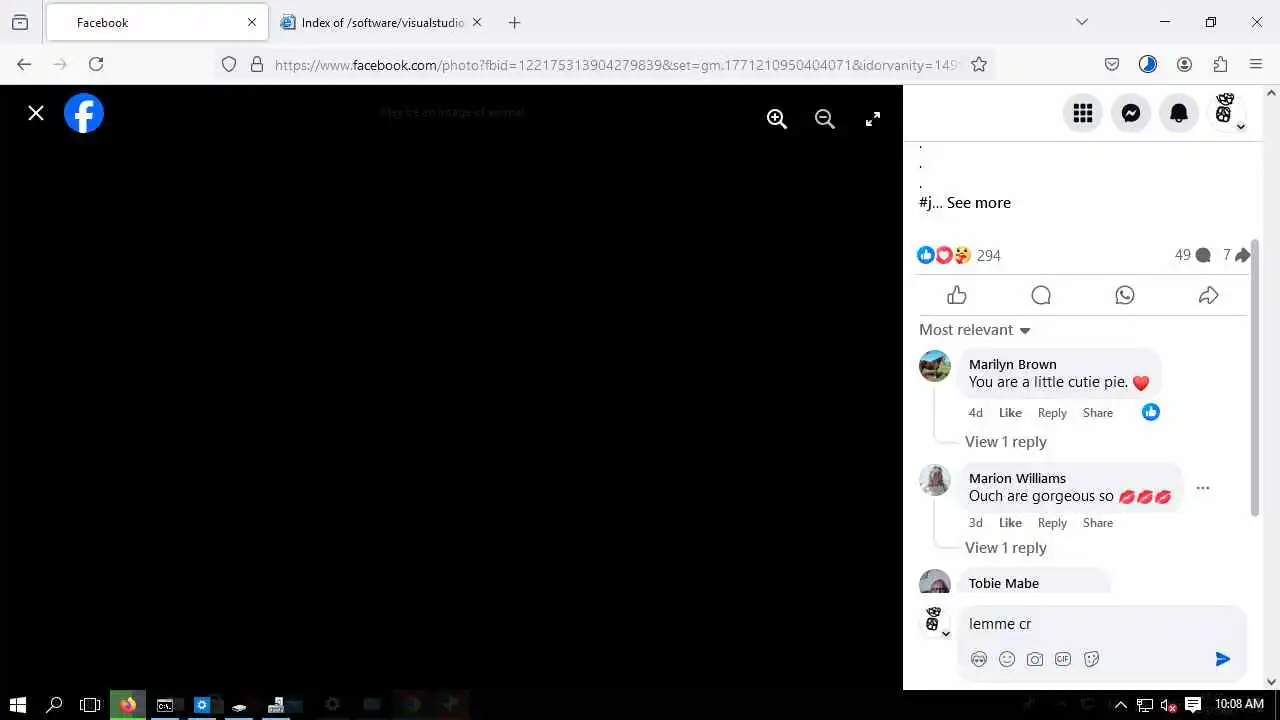Insert an emoji in comment
This screenshot has width=1280, height=720.
(x=1007, y=659)
